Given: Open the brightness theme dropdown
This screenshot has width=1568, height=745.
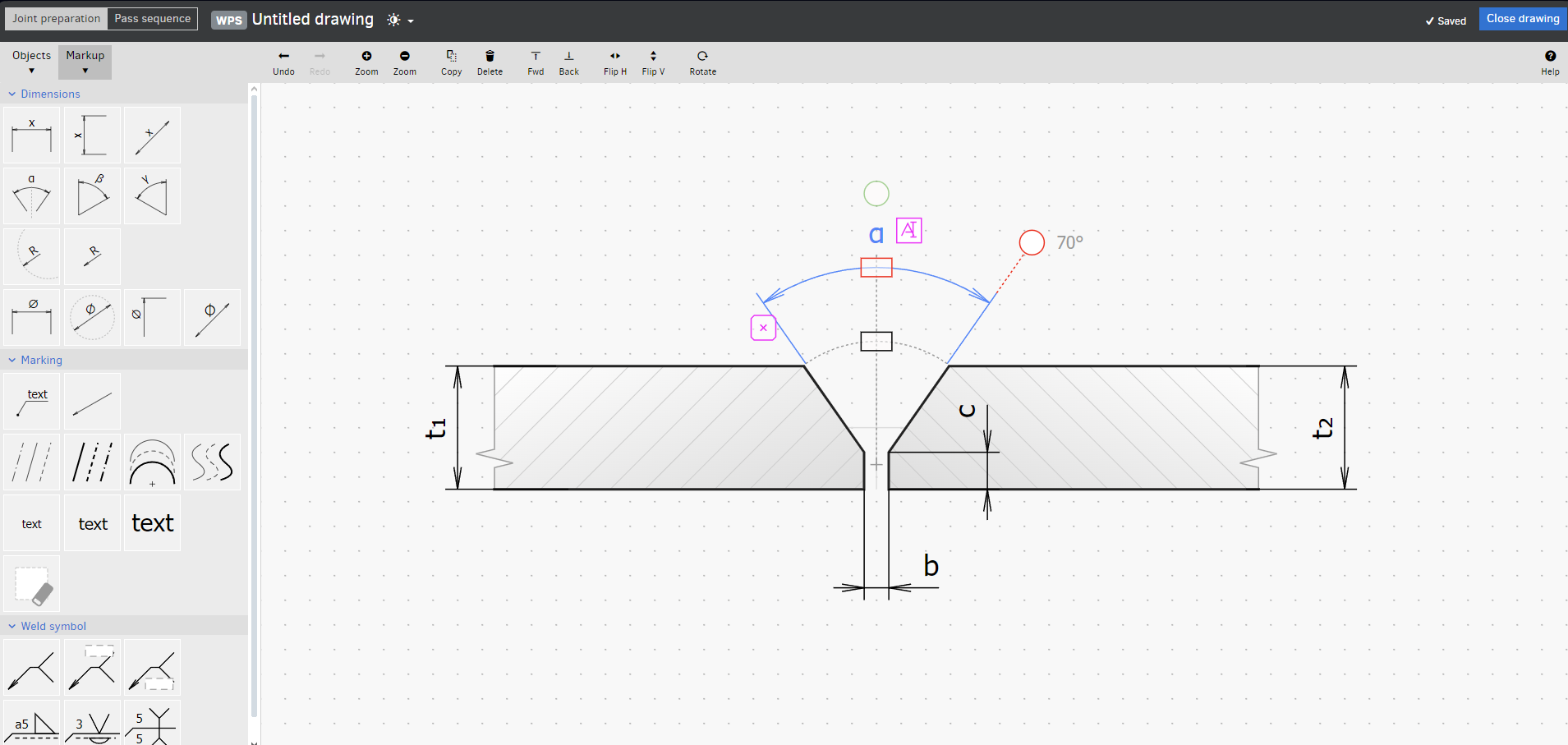Looking at the screenshot, I should tap(400, 20).
